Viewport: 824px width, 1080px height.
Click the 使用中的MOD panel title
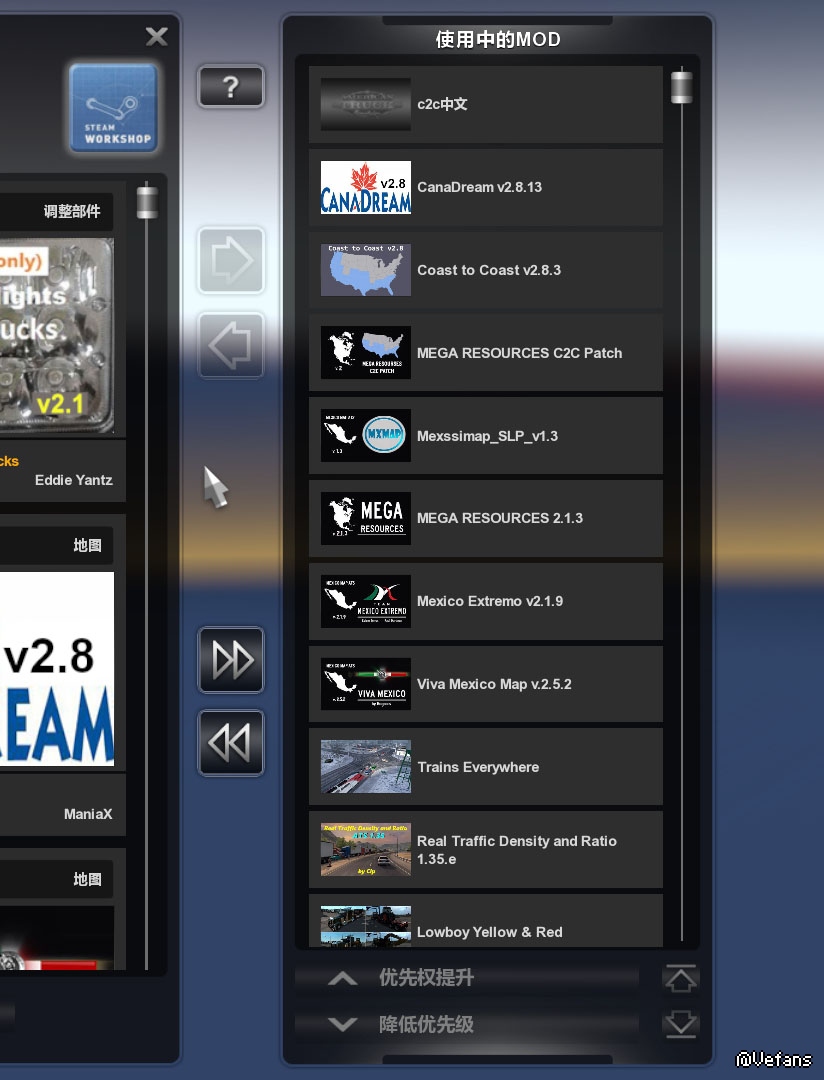click(x=497, y=39)
